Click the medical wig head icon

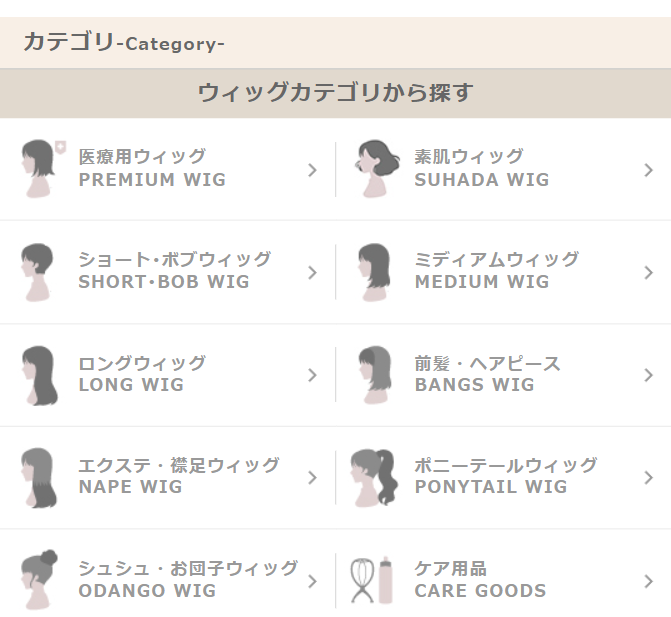click(x=42, y=169)
